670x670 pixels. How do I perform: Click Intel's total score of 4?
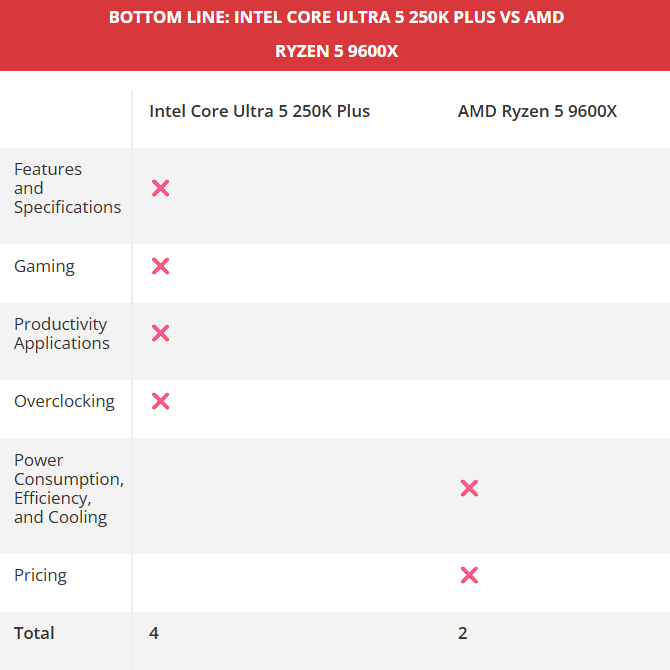[154, 633]
